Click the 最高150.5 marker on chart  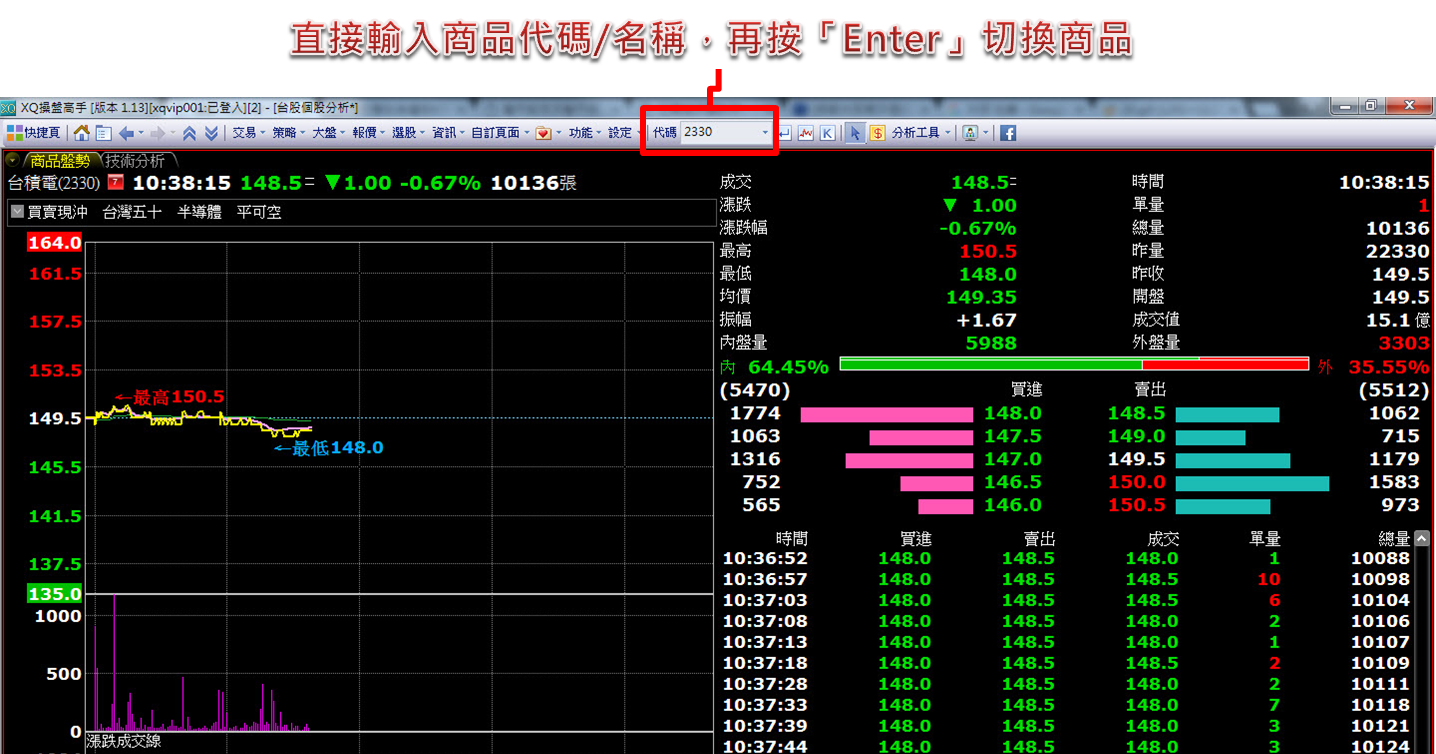(x=168, y=397)
